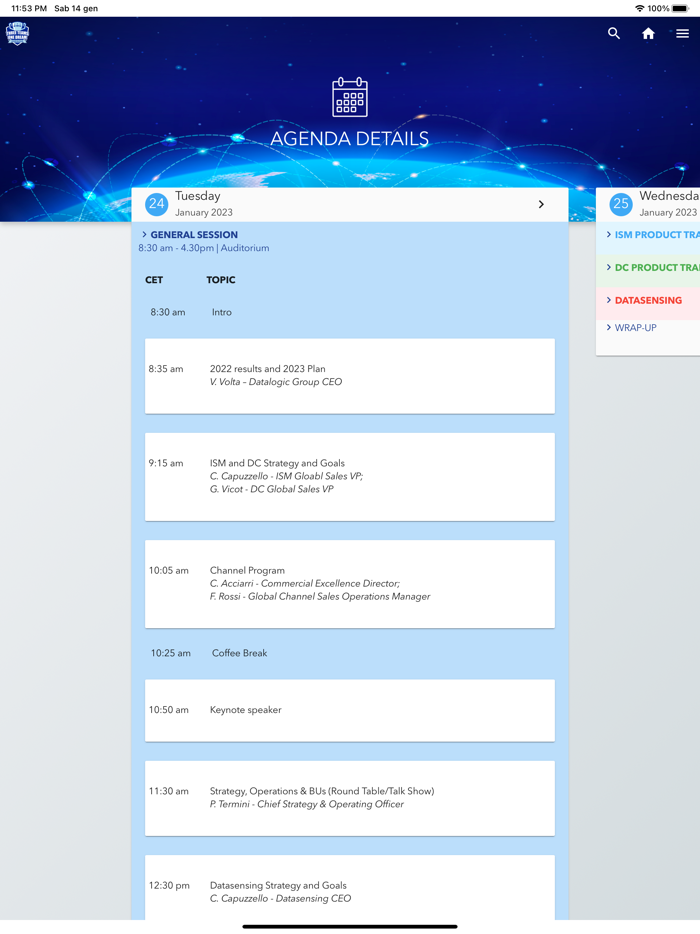Screen dimensions: 700x934
Task: Open 2022 results and 2023 Plan card
Action: [350, 376]
